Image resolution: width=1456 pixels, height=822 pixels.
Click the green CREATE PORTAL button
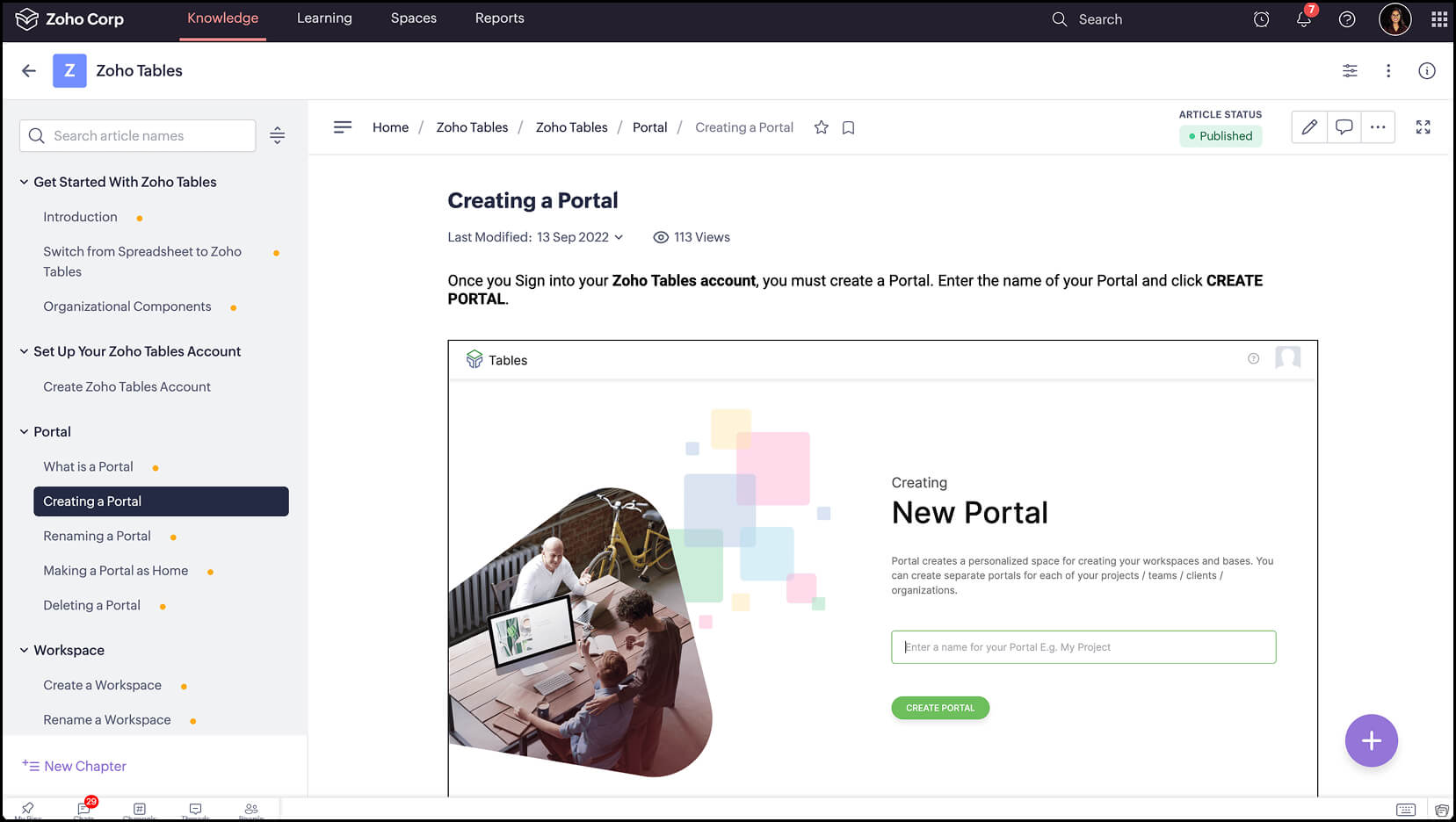click(939, 707)
